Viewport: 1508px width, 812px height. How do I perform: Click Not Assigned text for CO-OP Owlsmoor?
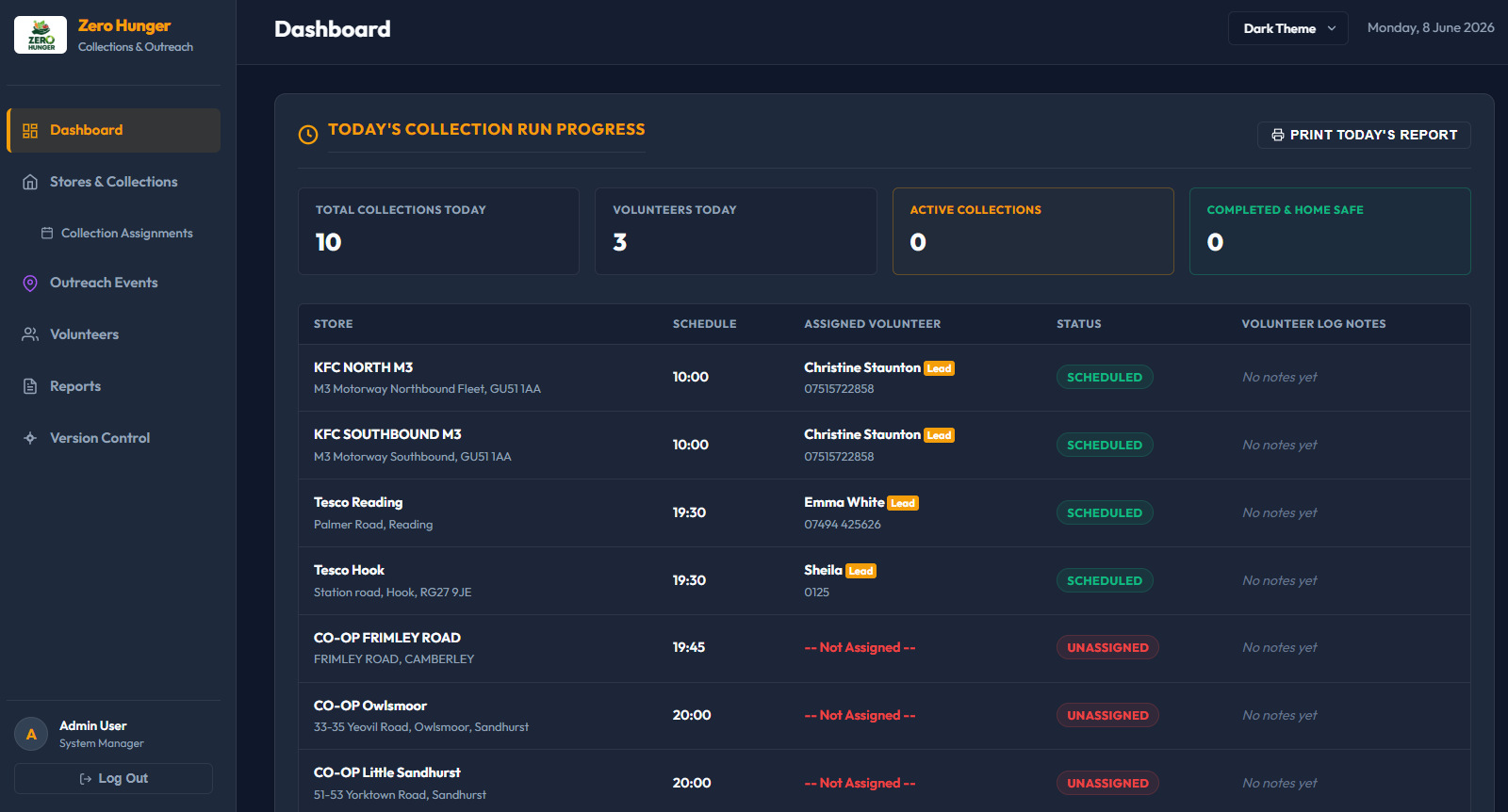(x=860, y=715)
